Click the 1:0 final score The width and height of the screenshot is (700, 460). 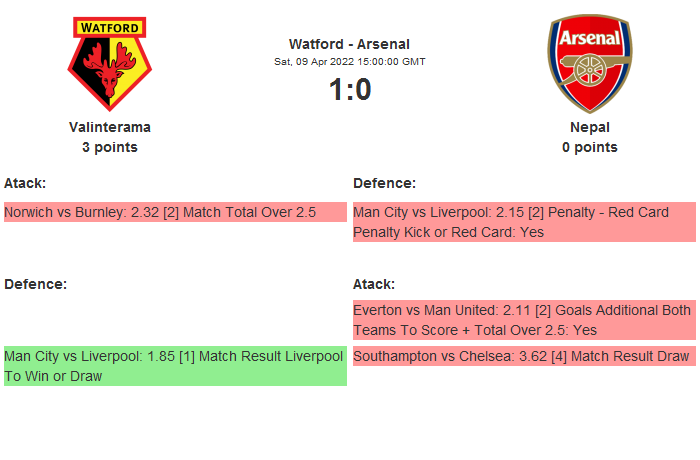click(349, 90)
